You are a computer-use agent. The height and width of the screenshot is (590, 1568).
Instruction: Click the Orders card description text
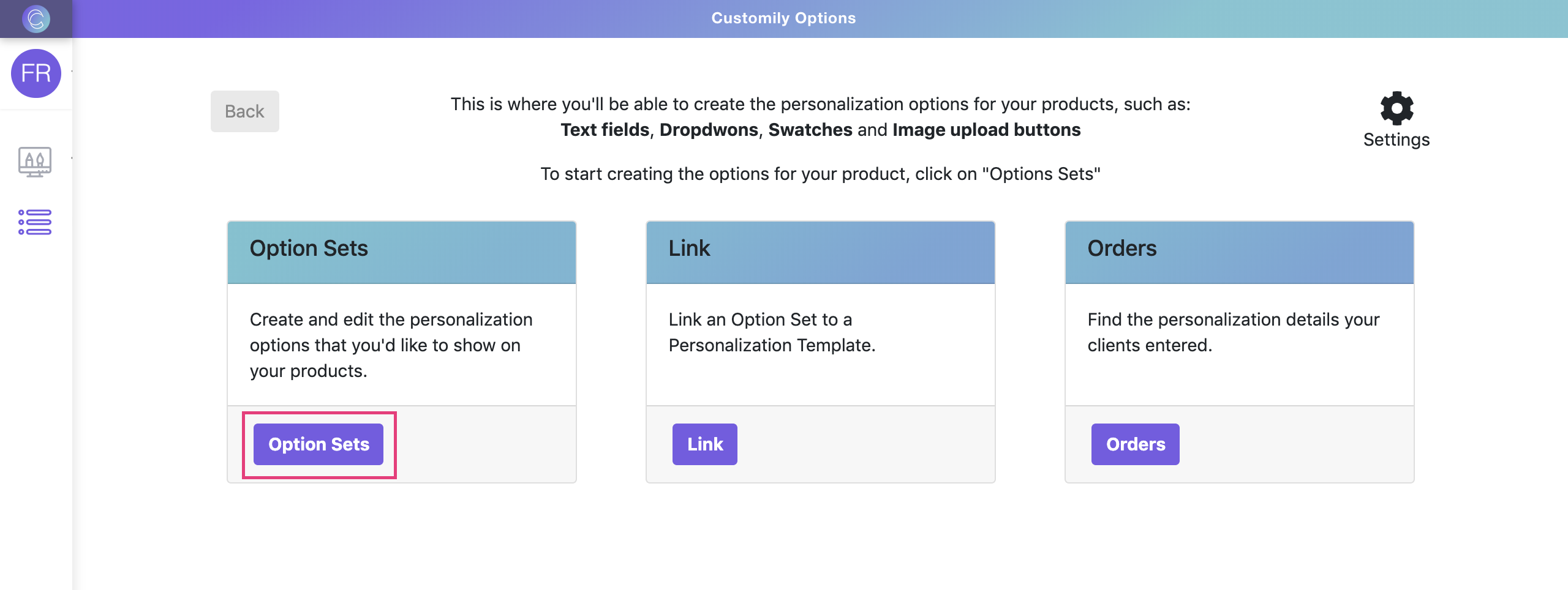(x=1233, y=332)
